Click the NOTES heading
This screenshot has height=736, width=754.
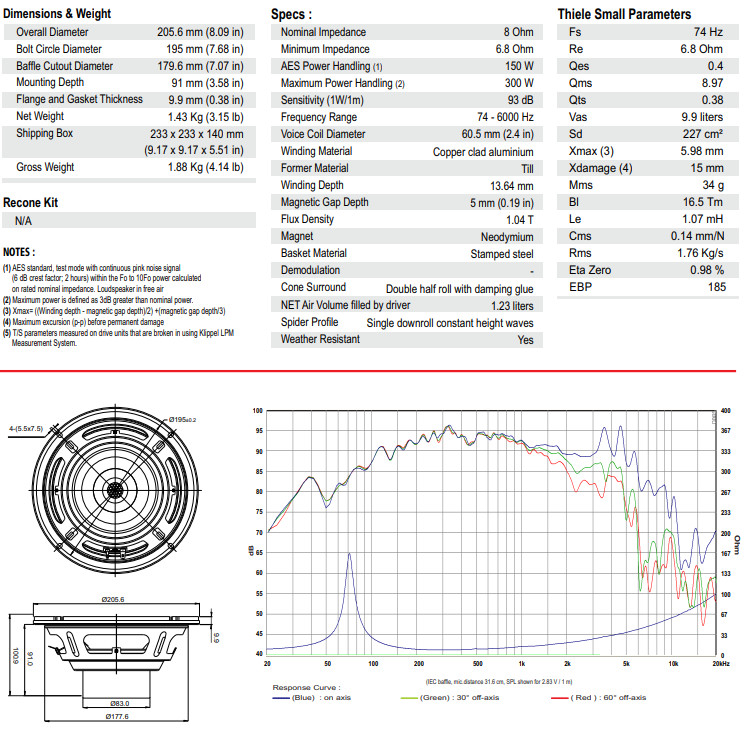coord(19,252)
